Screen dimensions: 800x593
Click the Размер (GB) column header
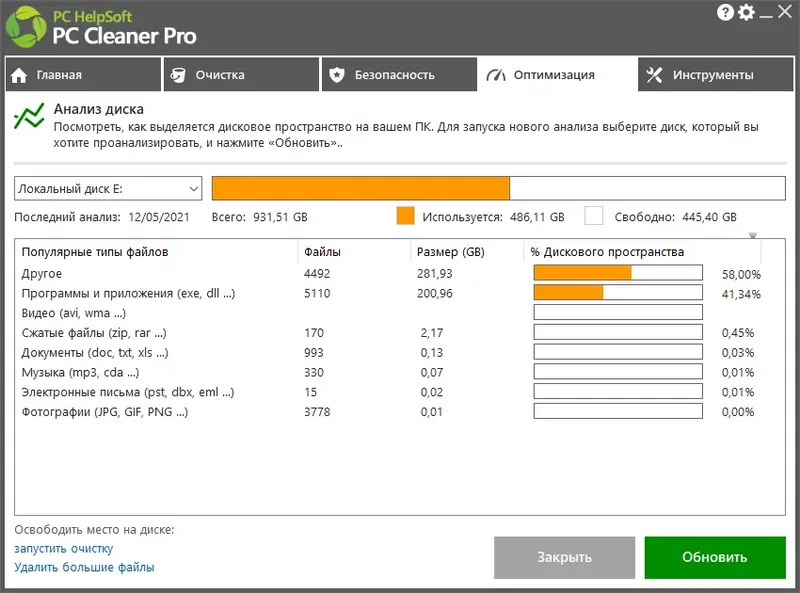[451, 252]
